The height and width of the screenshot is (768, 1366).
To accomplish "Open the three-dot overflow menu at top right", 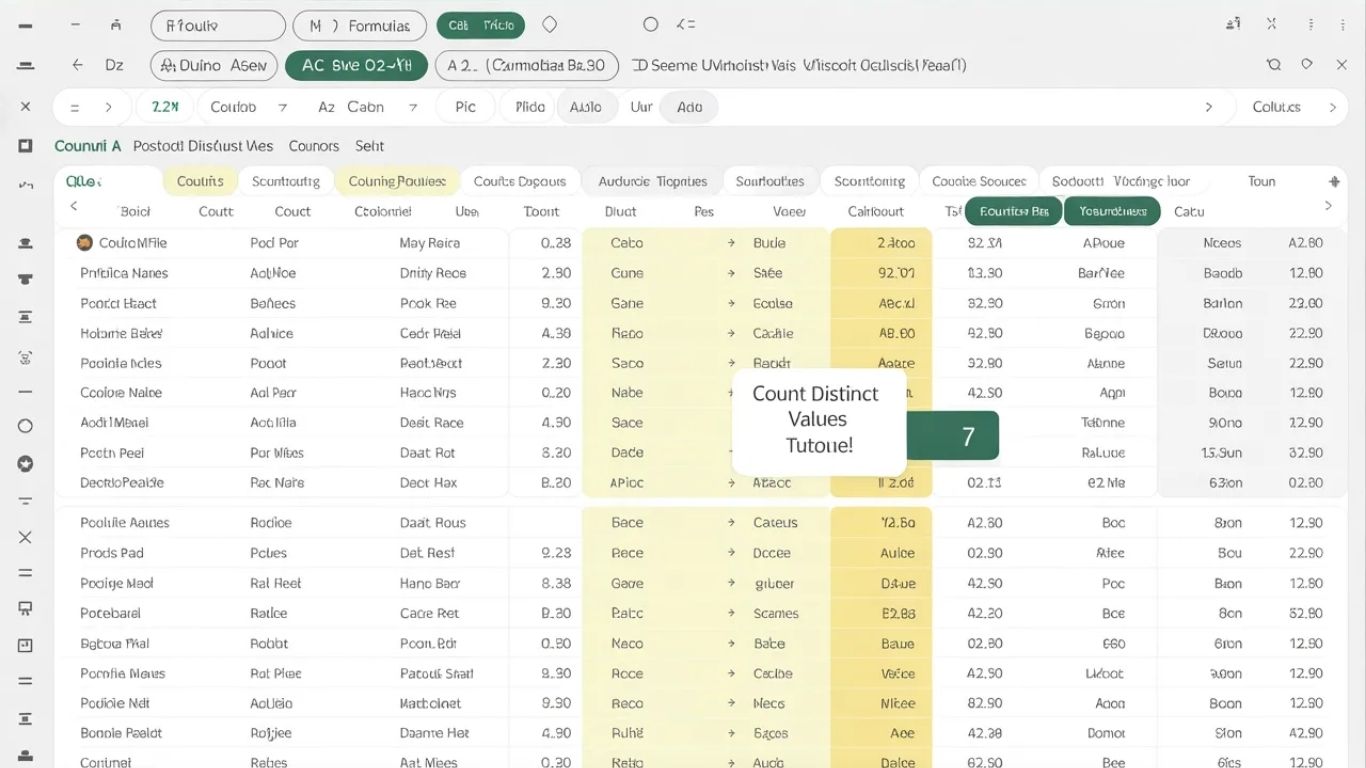I will tap(1309, 24).
